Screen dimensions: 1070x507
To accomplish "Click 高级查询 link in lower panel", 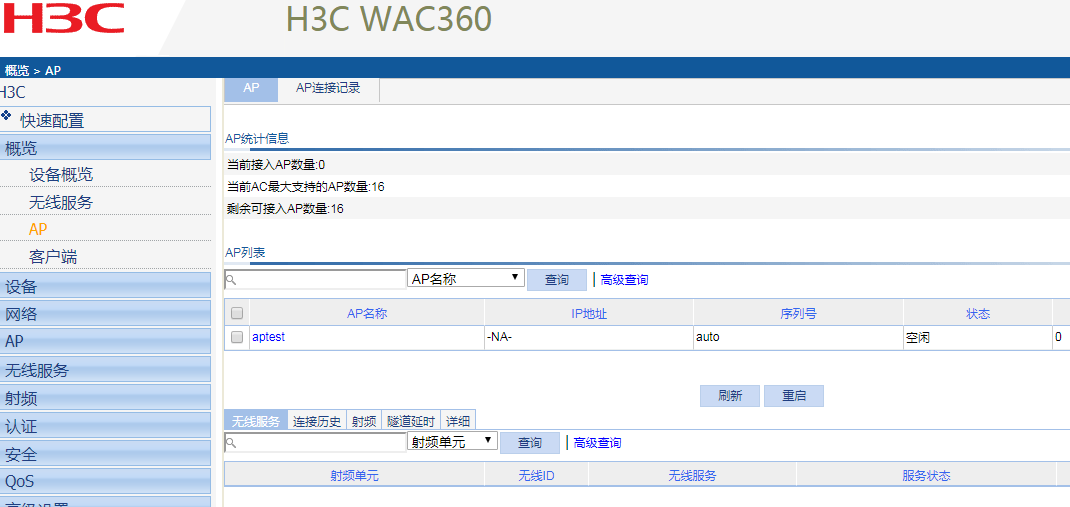I will (598, 443).
